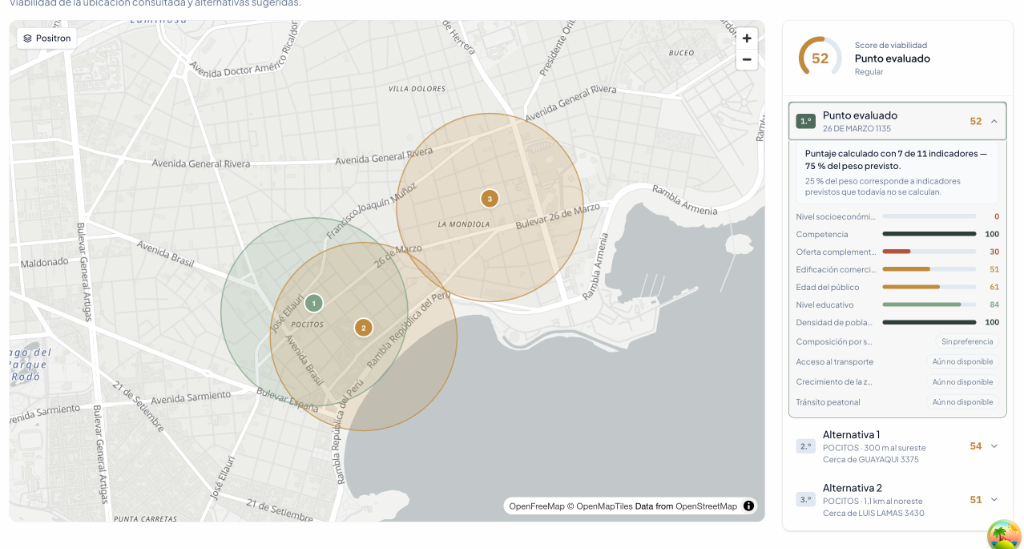Image resolution: width=1024 pixels, height=549 pixels.
Task: Click the LA MONDIOLA neighborhood map label
Action: (464, 225)
